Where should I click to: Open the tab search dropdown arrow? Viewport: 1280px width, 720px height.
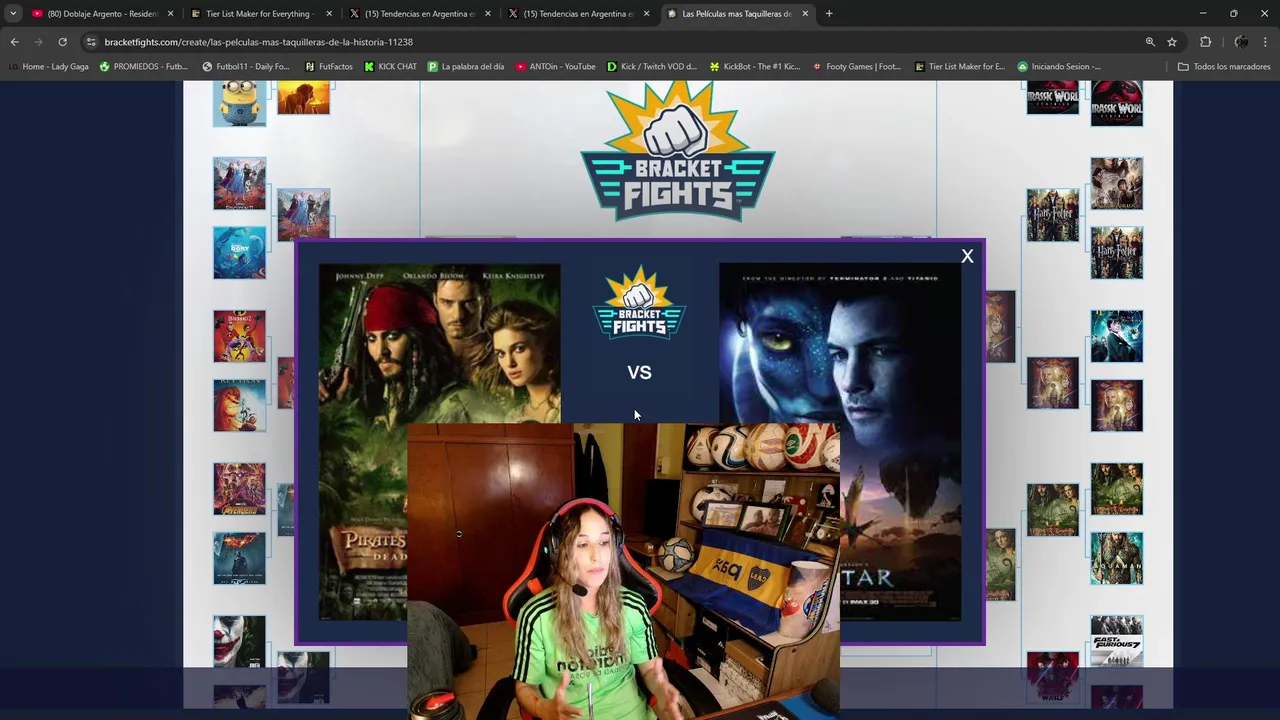pyautogui.click(x=13, y=14)
